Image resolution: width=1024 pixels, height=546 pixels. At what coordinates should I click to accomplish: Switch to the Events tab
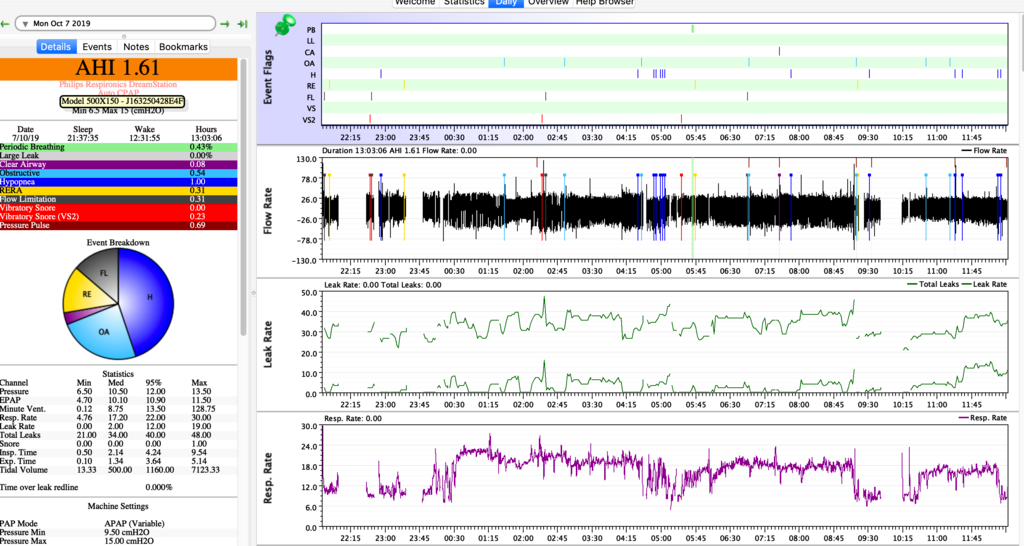pyautogui.click(x=97, y=47)
